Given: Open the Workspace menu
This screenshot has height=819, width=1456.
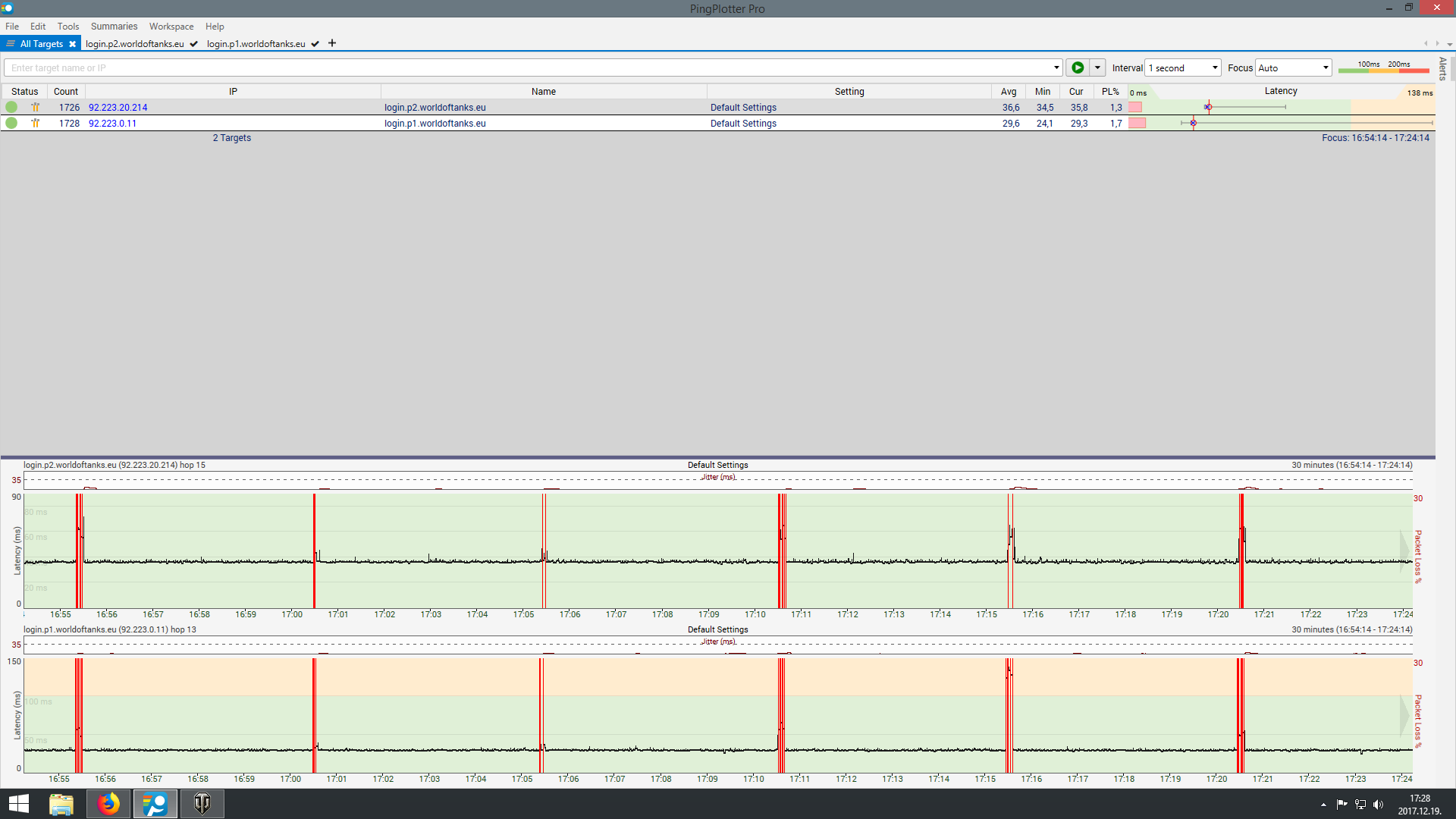Looking at the screenshot, I should coord(171,26).
